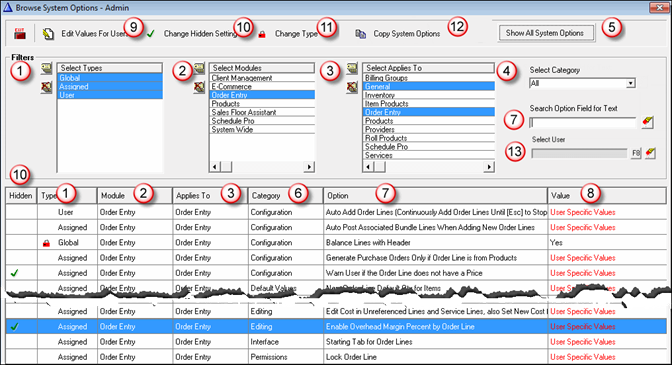Deselect all types icon beside Types list
Screen dimensions: 672x365
[46, 87]
